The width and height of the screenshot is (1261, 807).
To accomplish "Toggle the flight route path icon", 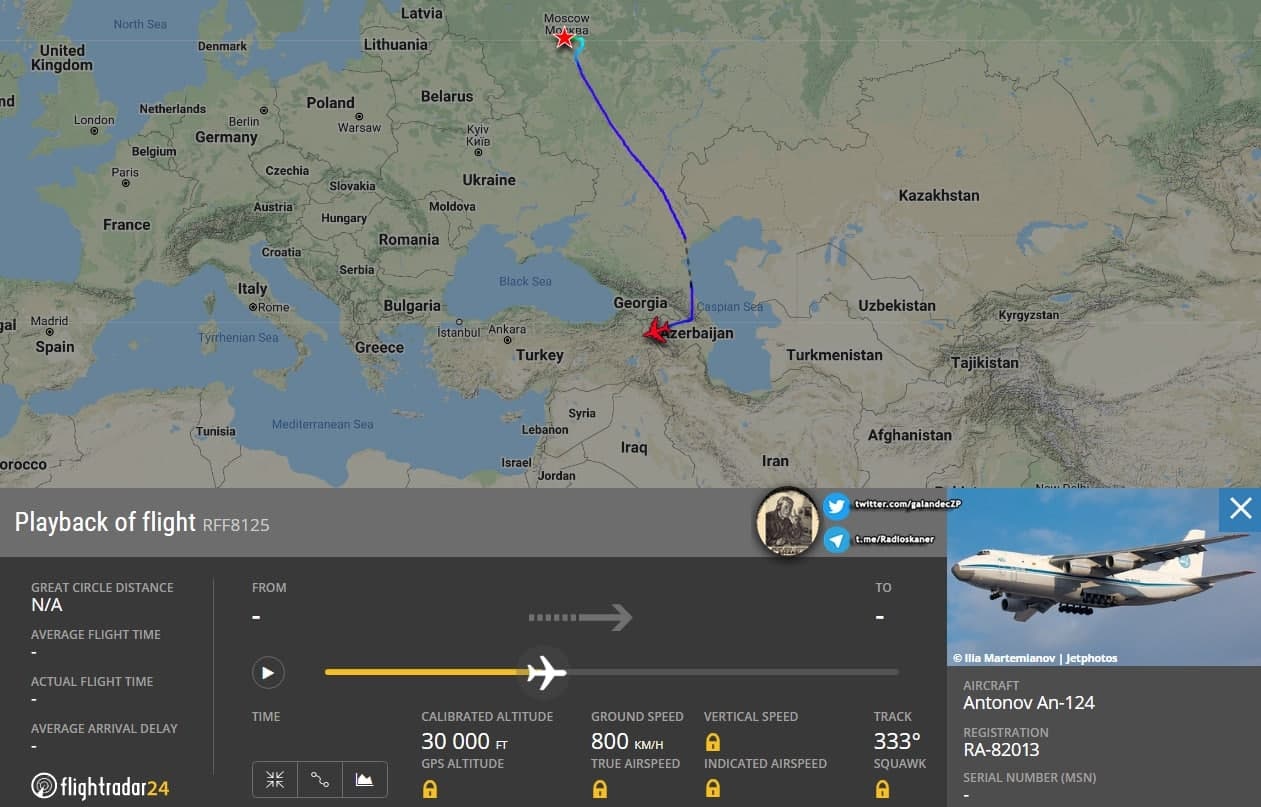I will pyautogui.click(x=320, y=780).
